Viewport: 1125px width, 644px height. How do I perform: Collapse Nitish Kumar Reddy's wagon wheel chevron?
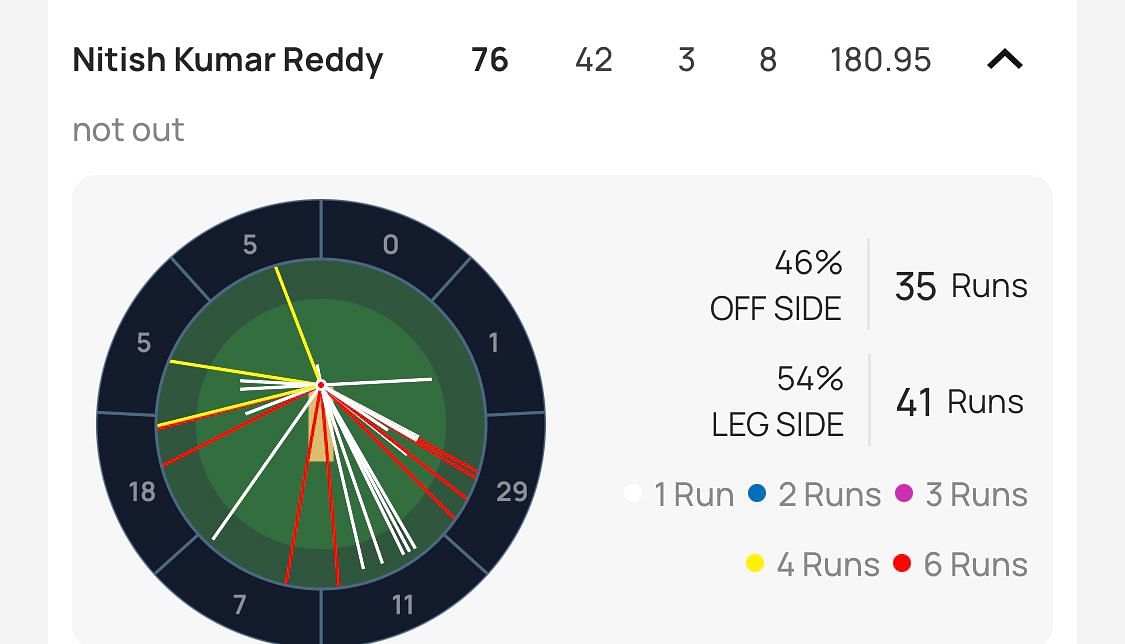click(x=1004, y=60)
